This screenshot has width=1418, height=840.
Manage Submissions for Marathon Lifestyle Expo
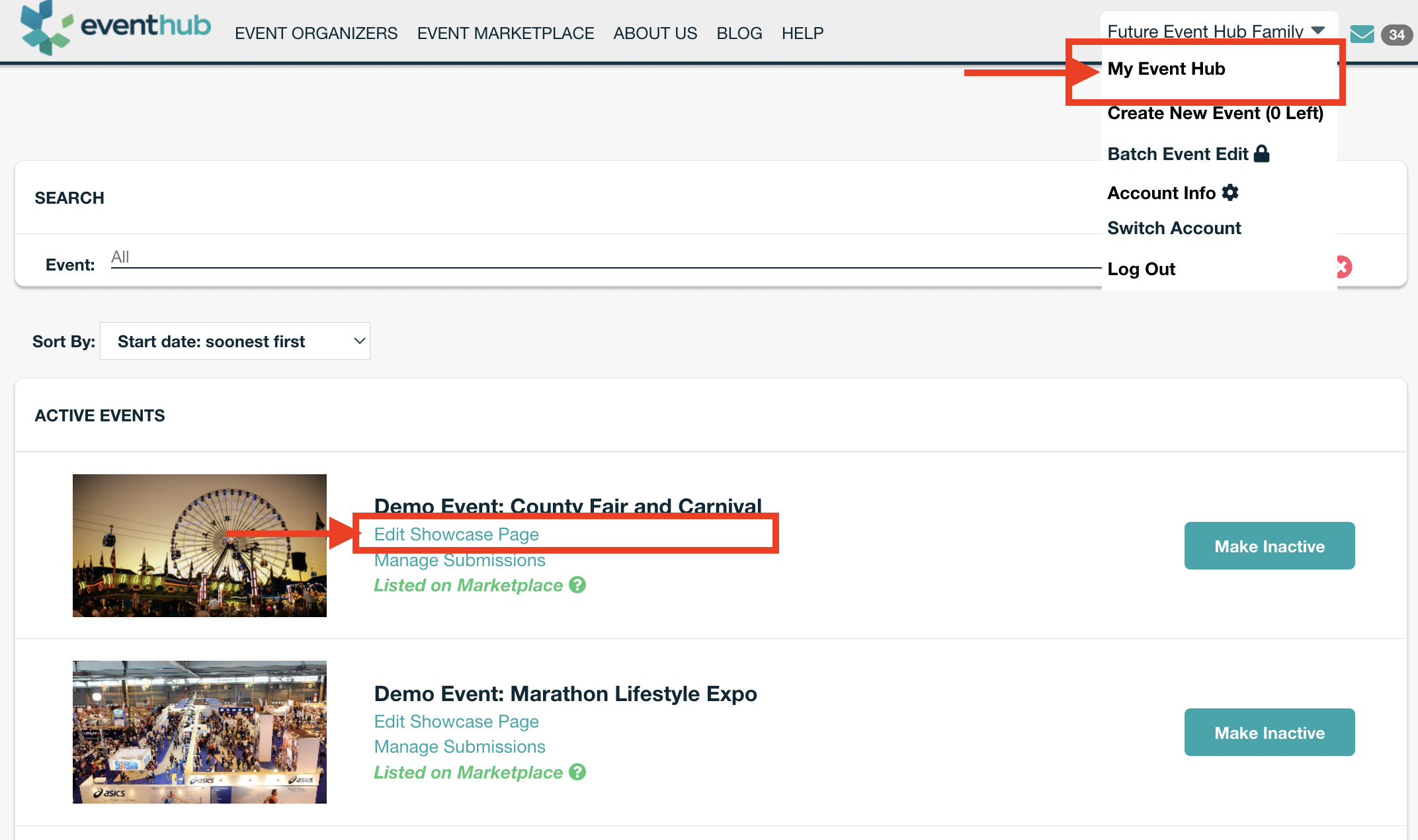(460, 747)
